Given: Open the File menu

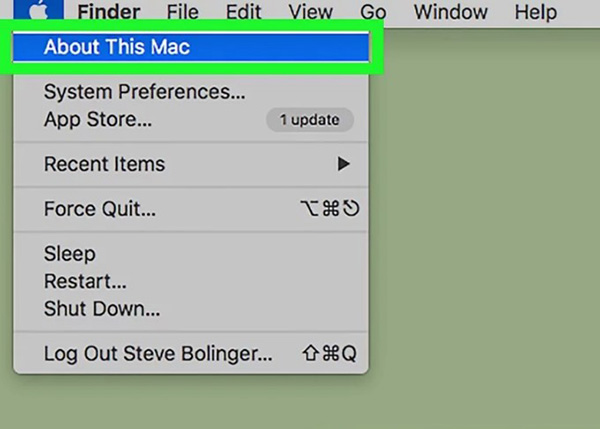Looking at the screenshot, I should [183, 13].
